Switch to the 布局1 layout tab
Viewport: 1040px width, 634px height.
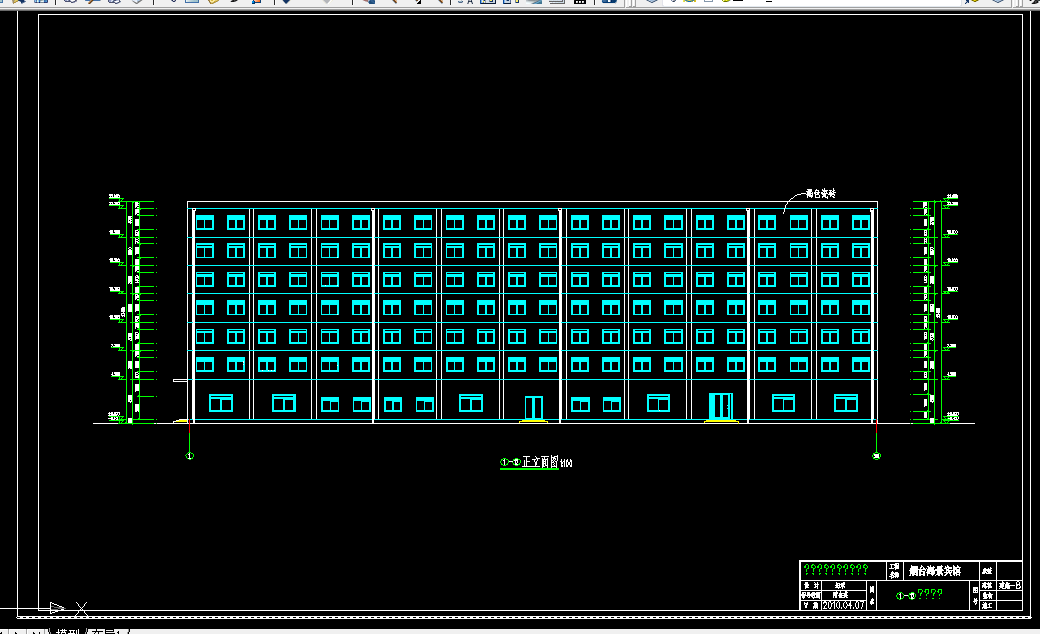[x=107, y=631]
